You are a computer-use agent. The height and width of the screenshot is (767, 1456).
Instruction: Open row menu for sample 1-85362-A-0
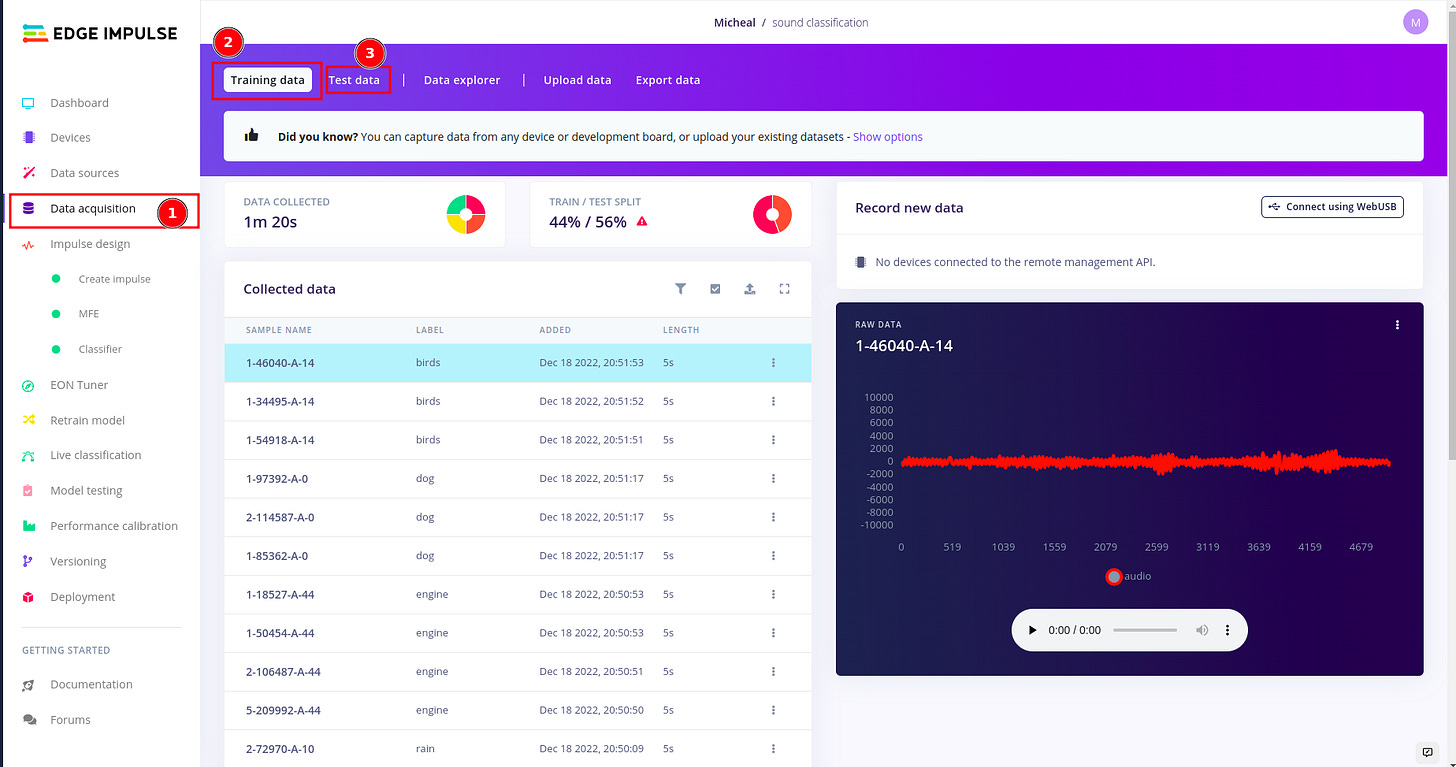(773, 556)
